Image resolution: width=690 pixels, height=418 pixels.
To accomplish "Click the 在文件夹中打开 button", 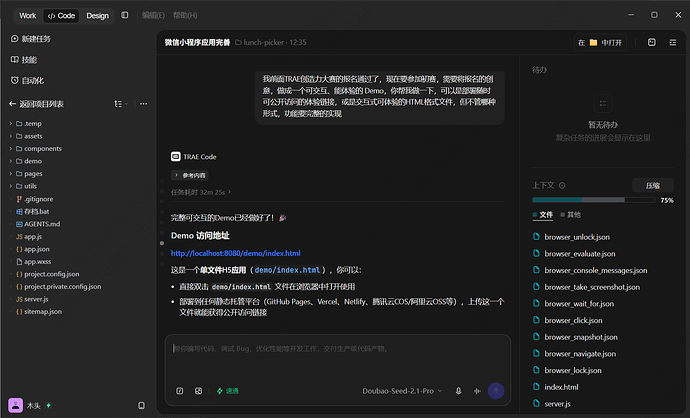I will [600, 43].
